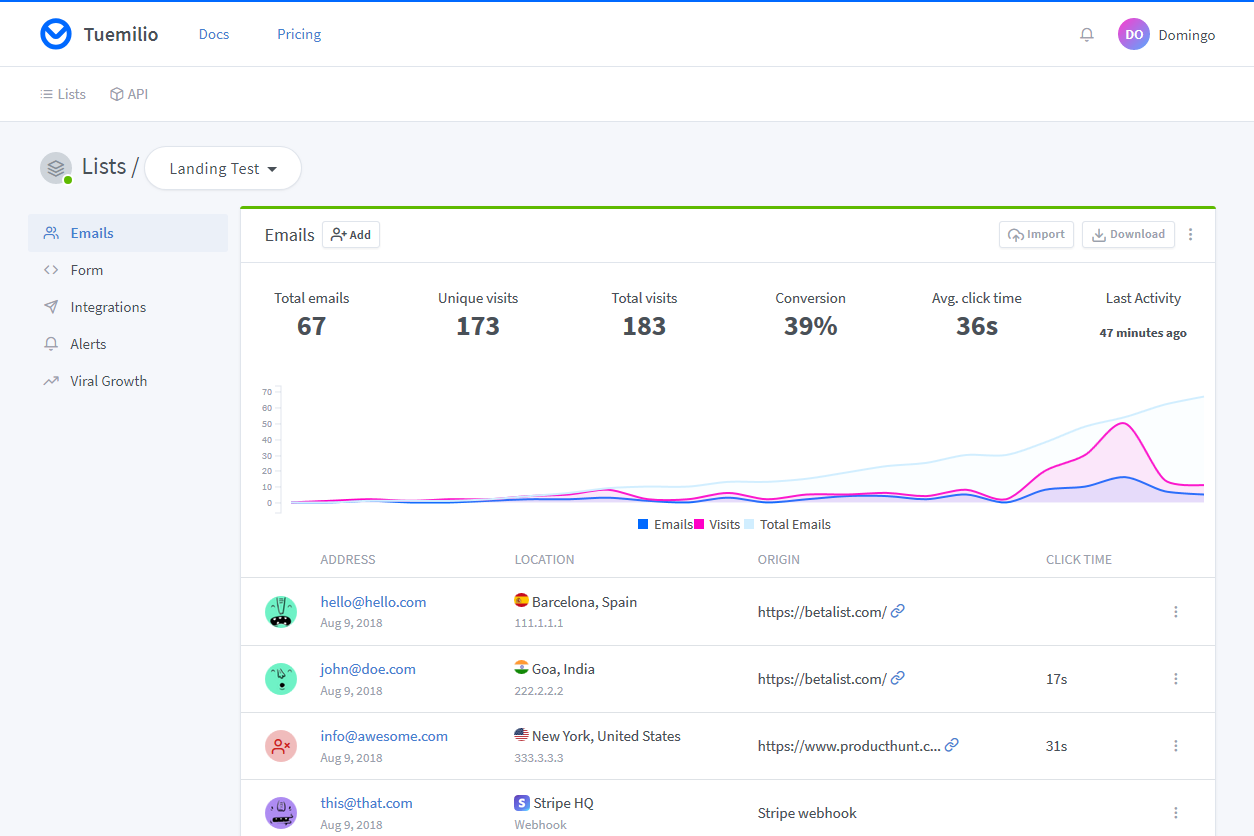This screenshot has width=1254, height=836.
Task: Open the row options menu for john@doe.com
Action: pos(1176,678)
